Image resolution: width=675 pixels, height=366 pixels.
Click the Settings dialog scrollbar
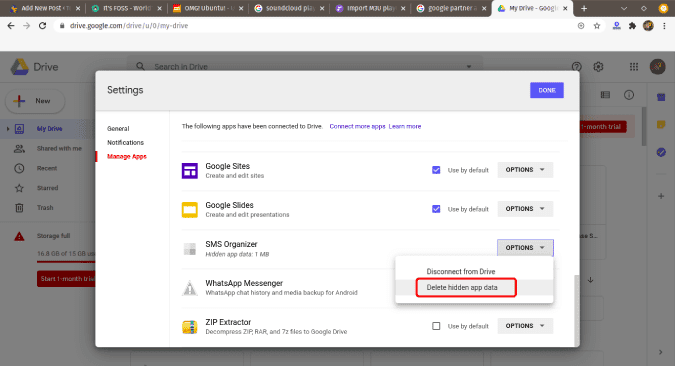point(577,310)
